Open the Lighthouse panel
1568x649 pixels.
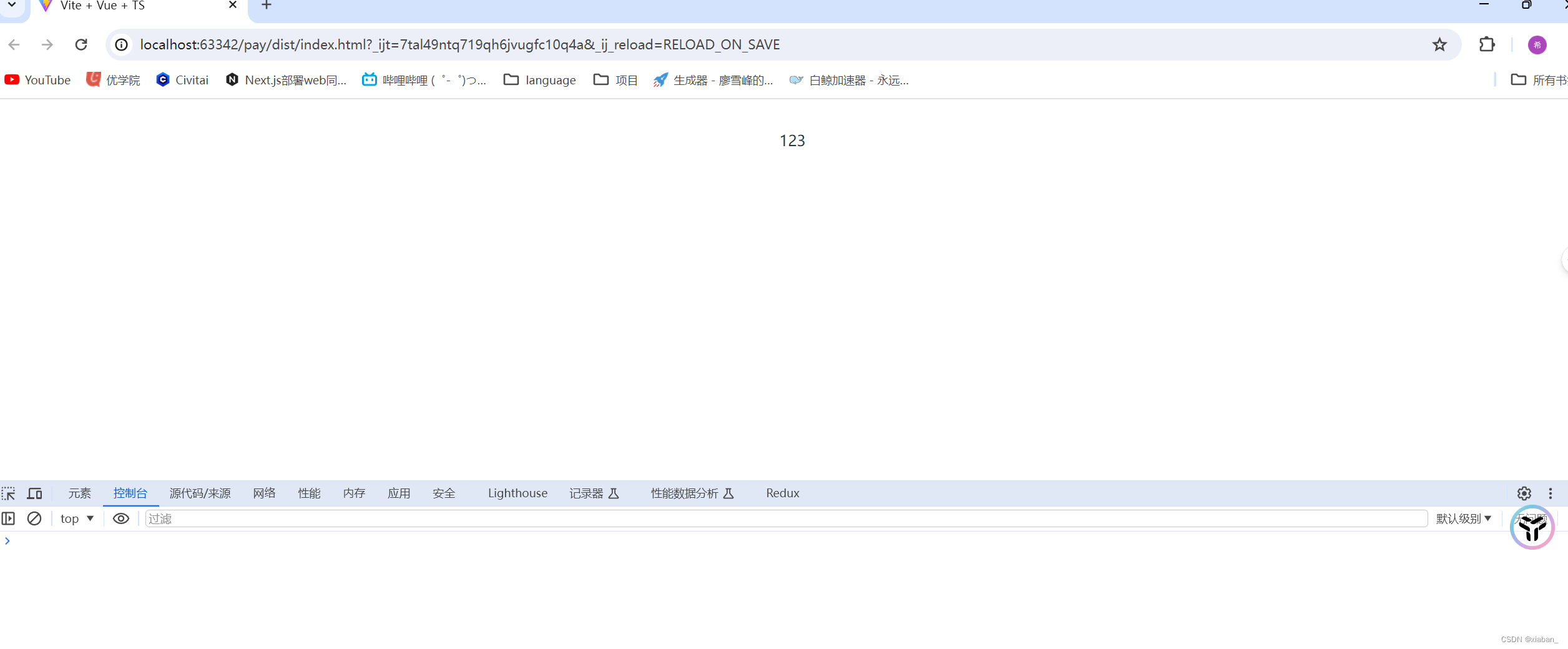point(517,493)
